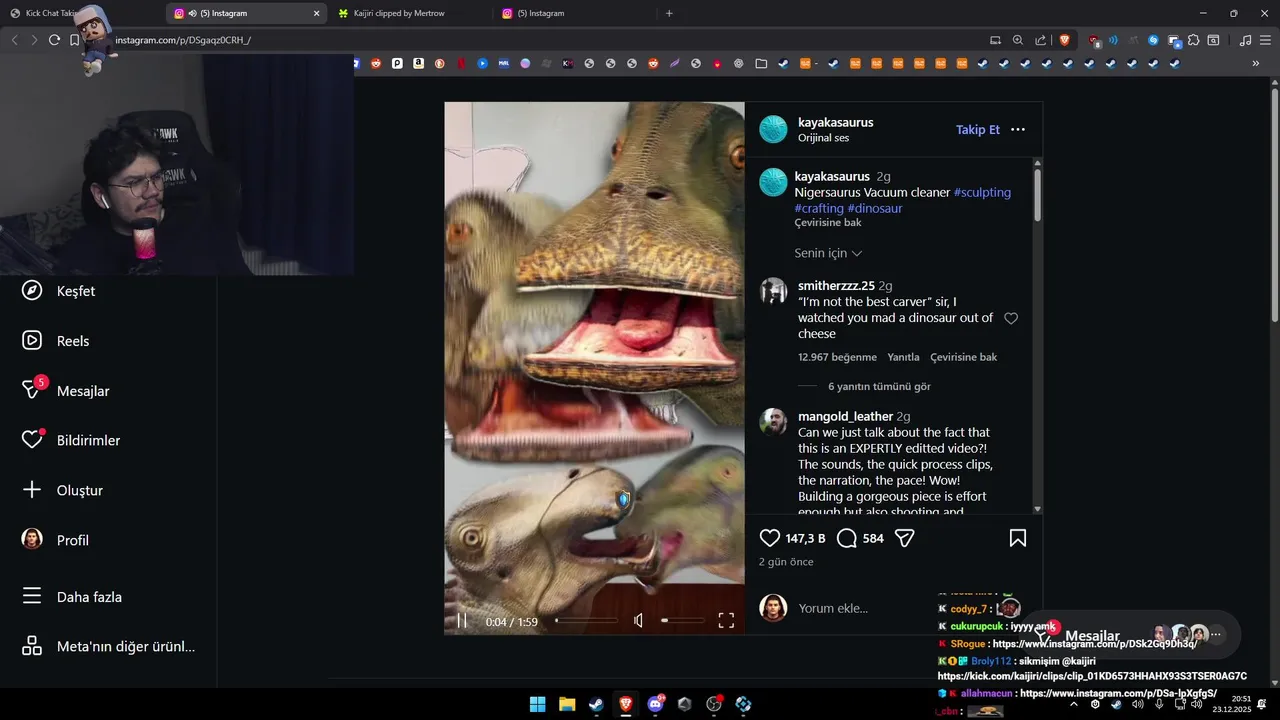Screen dimensions: 1280x720
Task: Reload the page
Action: [54, 40]
